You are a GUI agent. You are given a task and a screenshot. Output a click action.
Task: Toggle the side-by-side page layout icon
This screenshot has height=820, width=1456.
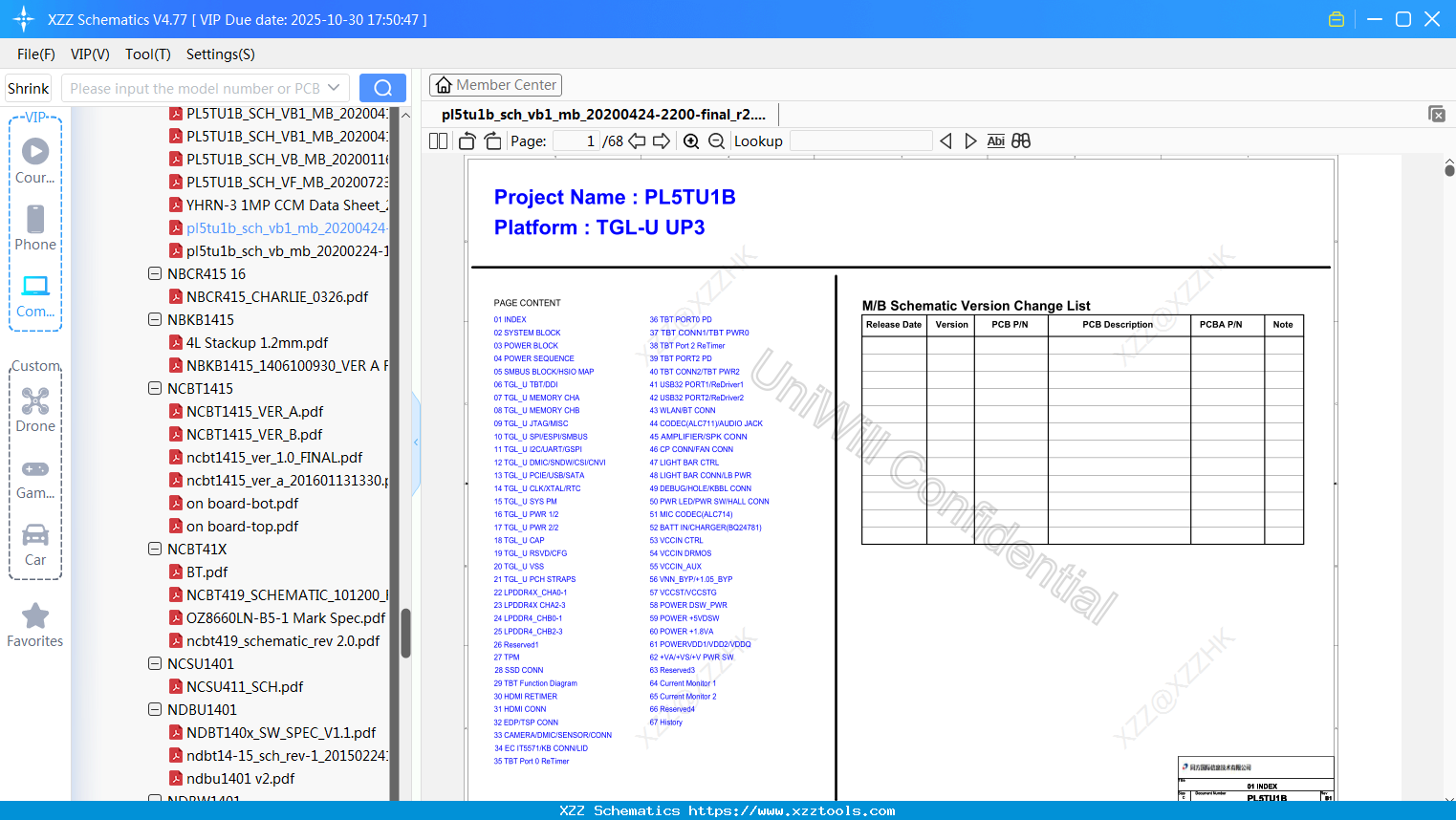coord(438,141)
